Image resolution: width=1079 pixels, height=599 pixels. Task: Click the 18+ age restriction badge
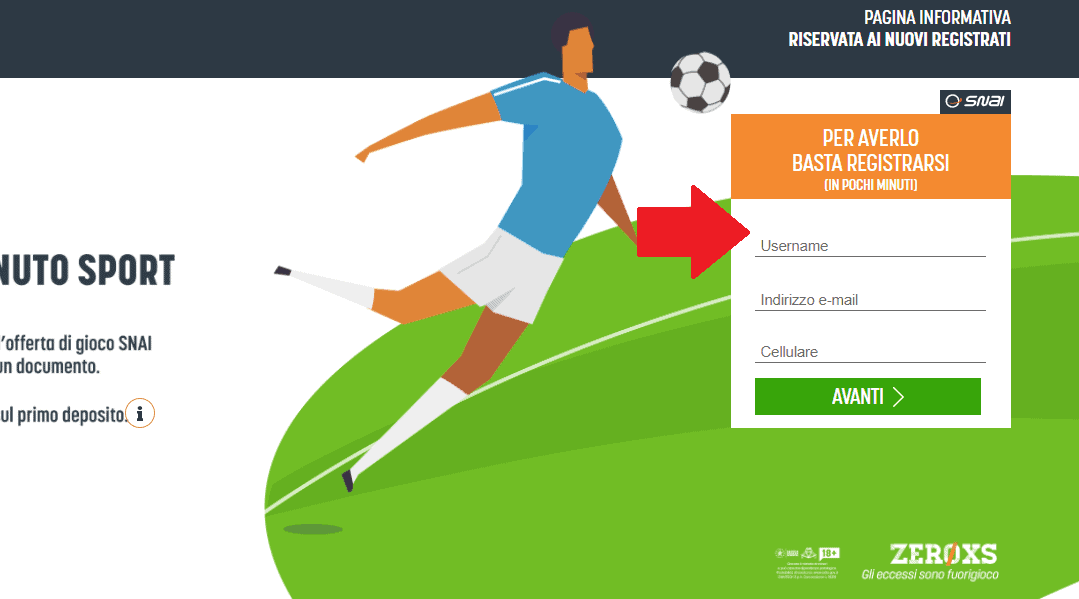(829, 554)
